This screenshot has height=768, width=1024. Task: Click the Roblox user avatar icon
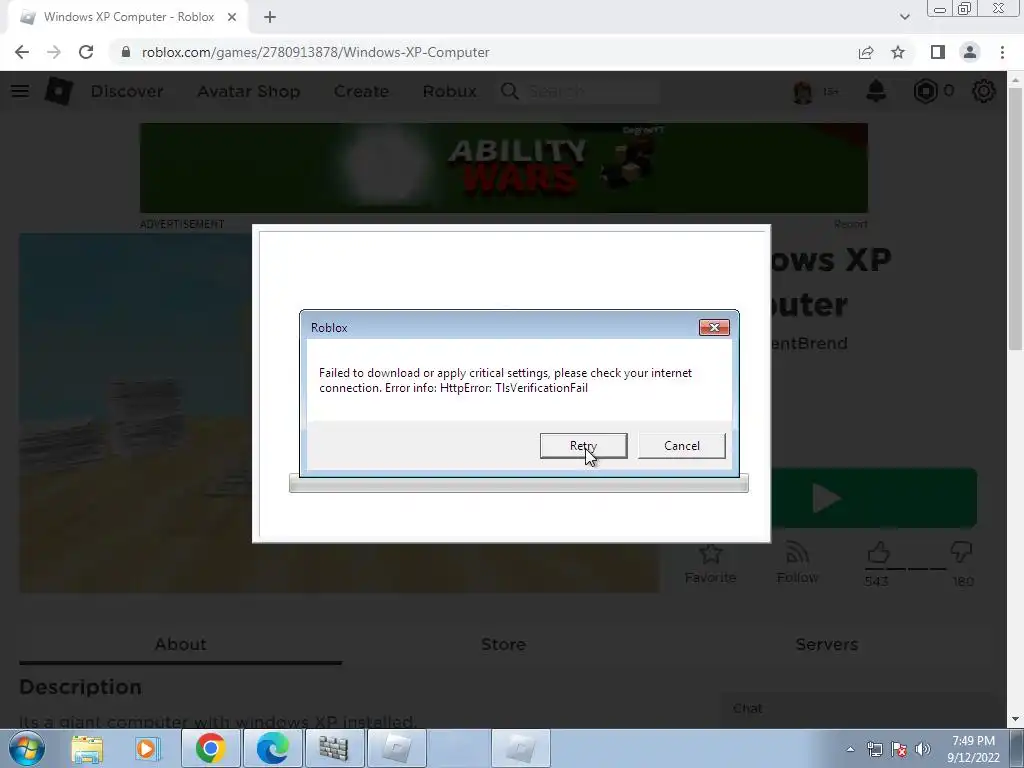coord(803,91)
